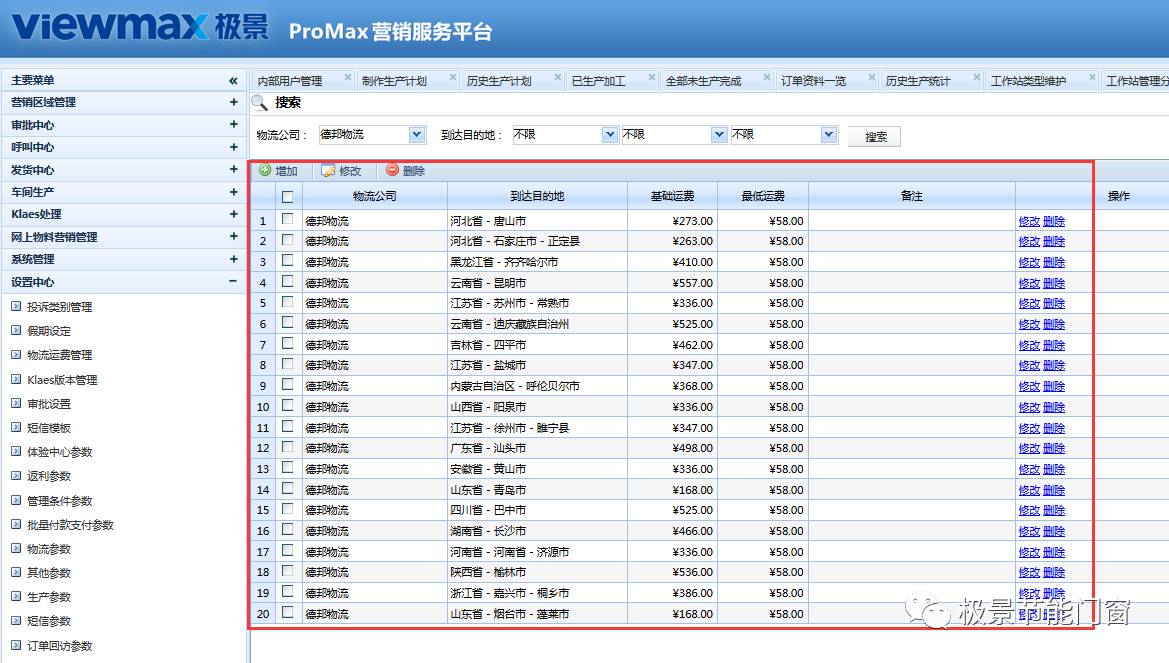Open the first 到达目的地 dropdown

click(x=610, y=134)
